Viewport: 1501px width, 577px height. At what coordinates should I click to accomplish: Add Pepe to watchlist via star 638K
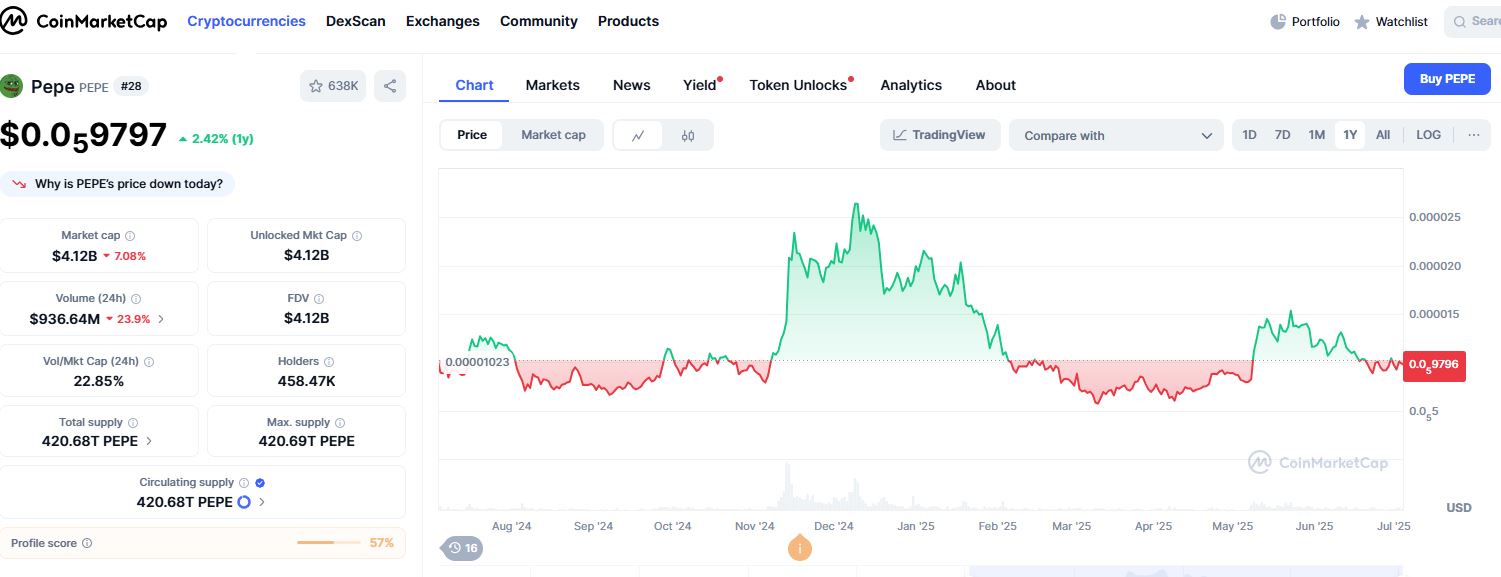[x=333, y=86]
